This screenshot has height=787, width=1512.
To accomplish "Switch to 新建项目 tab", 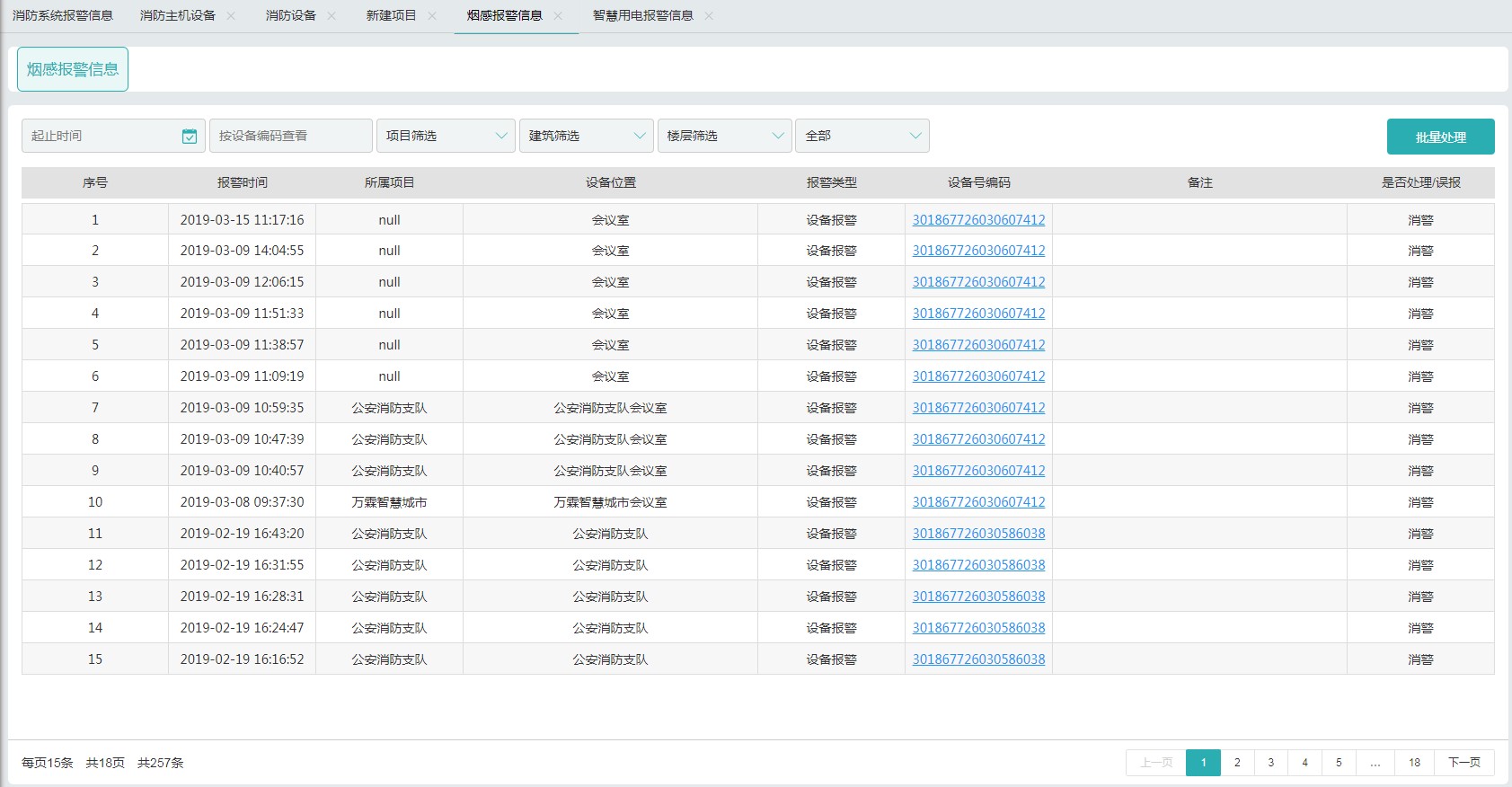I will coord(392,15).
